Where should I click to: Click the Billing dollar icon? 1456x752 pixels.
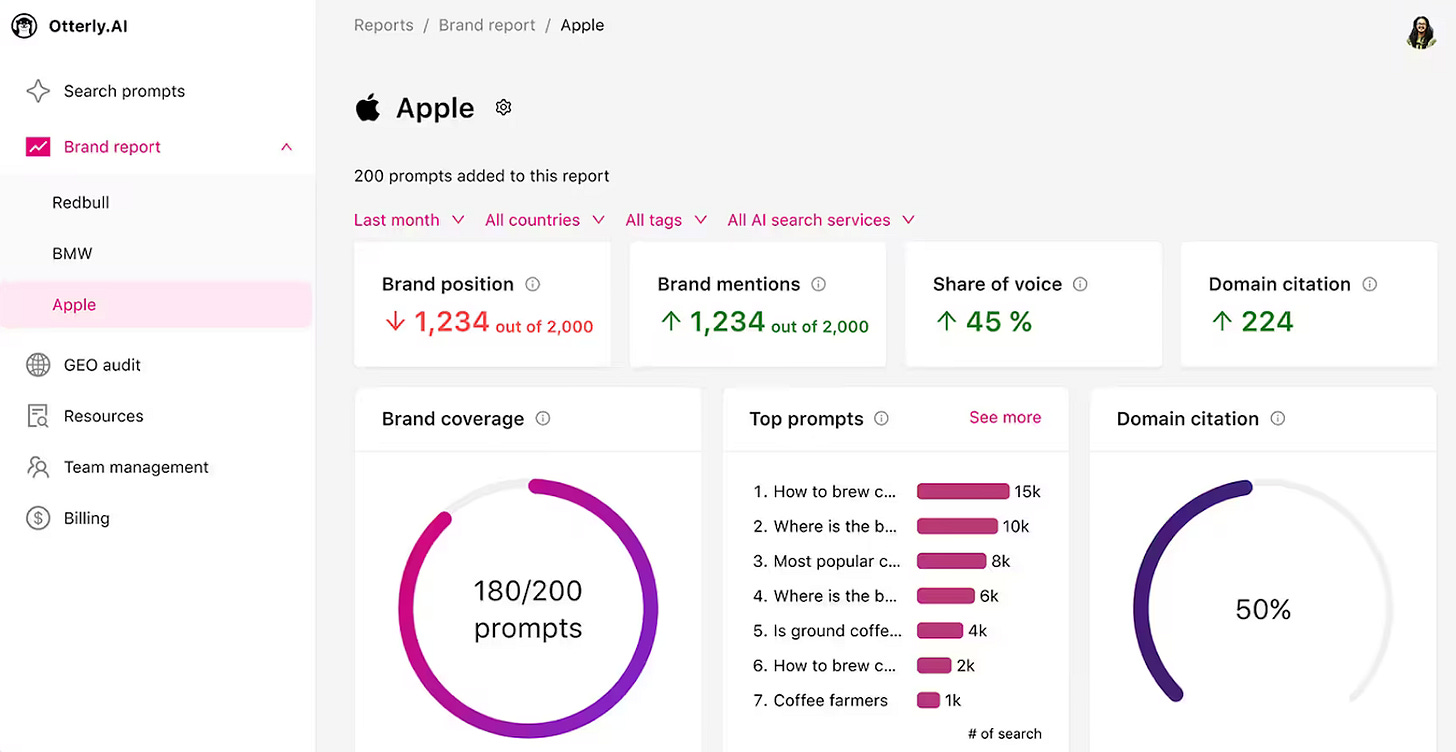[x=38, y=518]
